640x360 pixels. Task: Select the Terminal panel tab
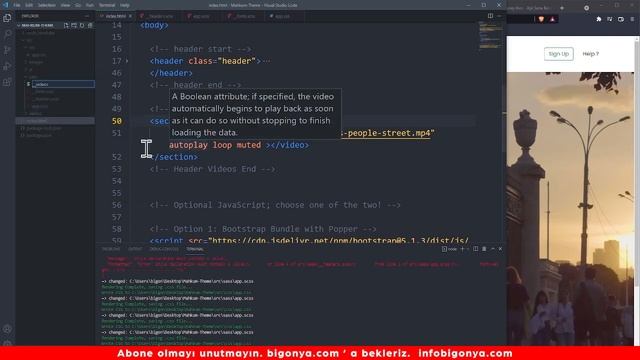(195, 249)
